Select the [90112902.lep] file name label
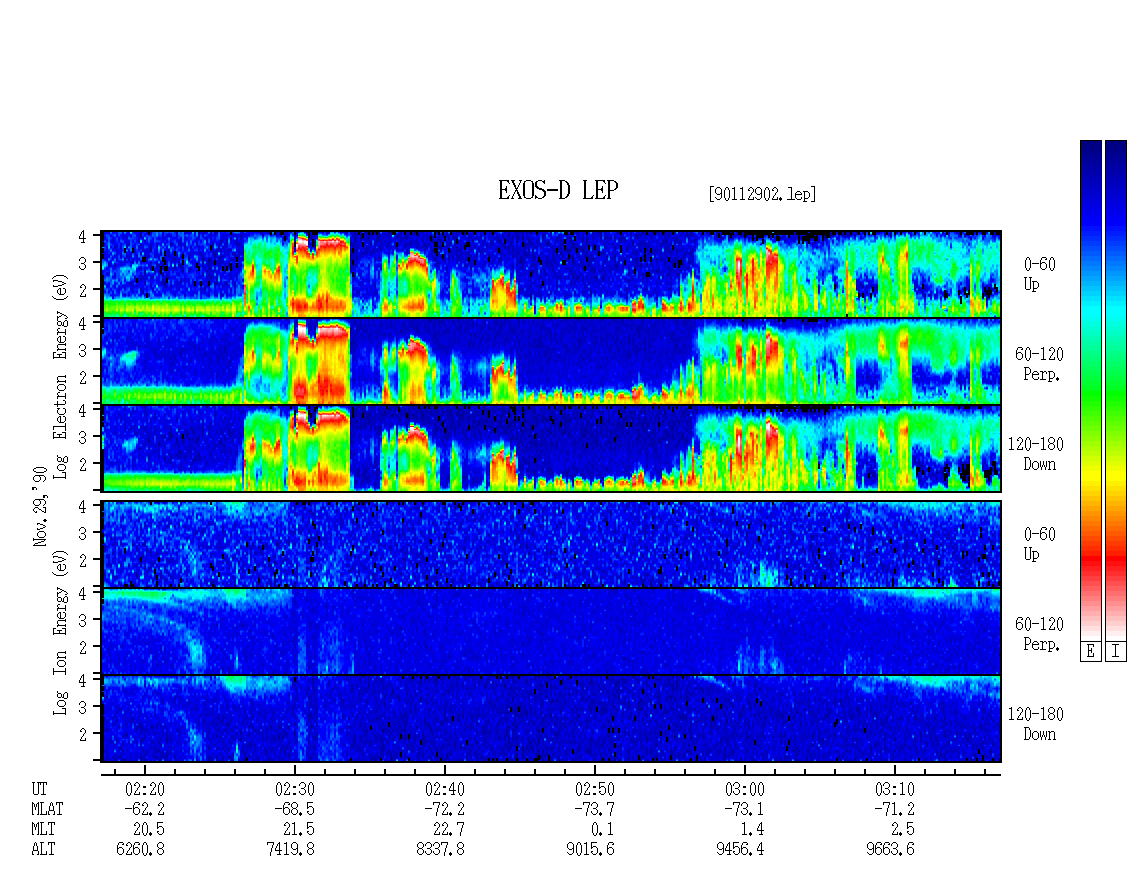 [762, 194]
